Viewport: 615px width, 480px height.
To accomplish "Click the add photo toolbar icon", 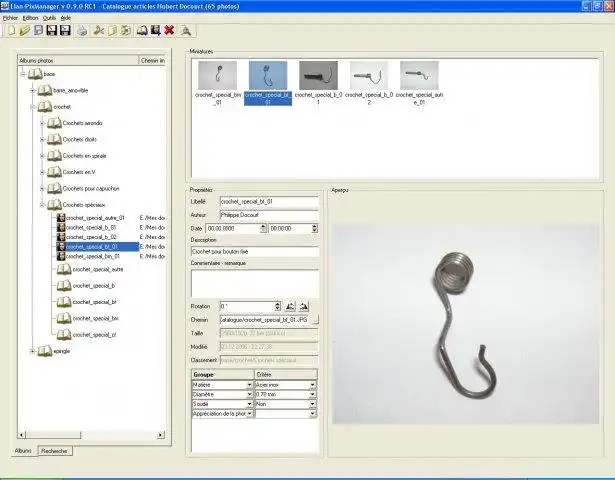I will point(156,30).
